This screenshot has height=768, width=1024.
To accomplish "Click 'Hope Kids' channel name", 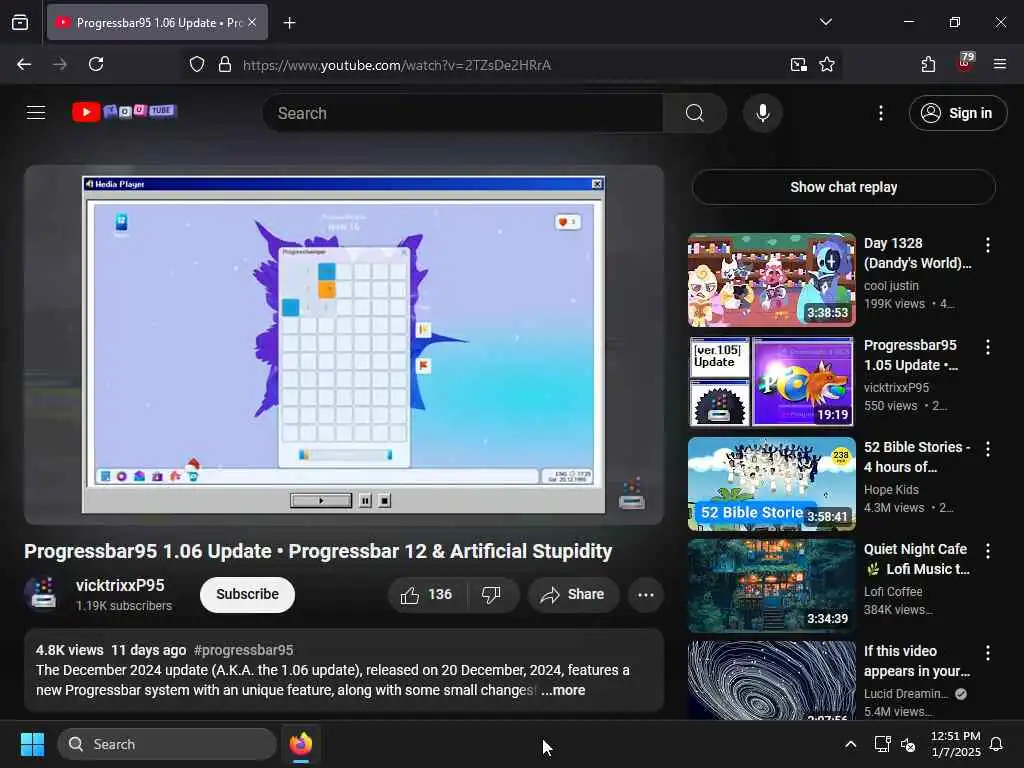I will [891, 489].
